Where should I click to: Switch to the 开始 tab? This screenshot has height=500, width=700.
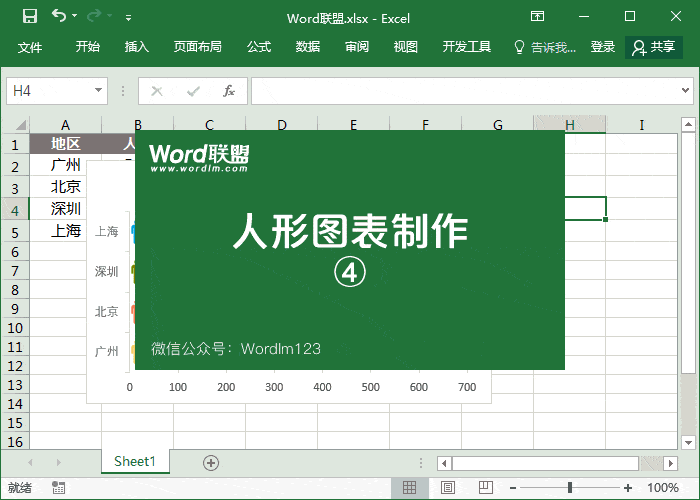88,46
